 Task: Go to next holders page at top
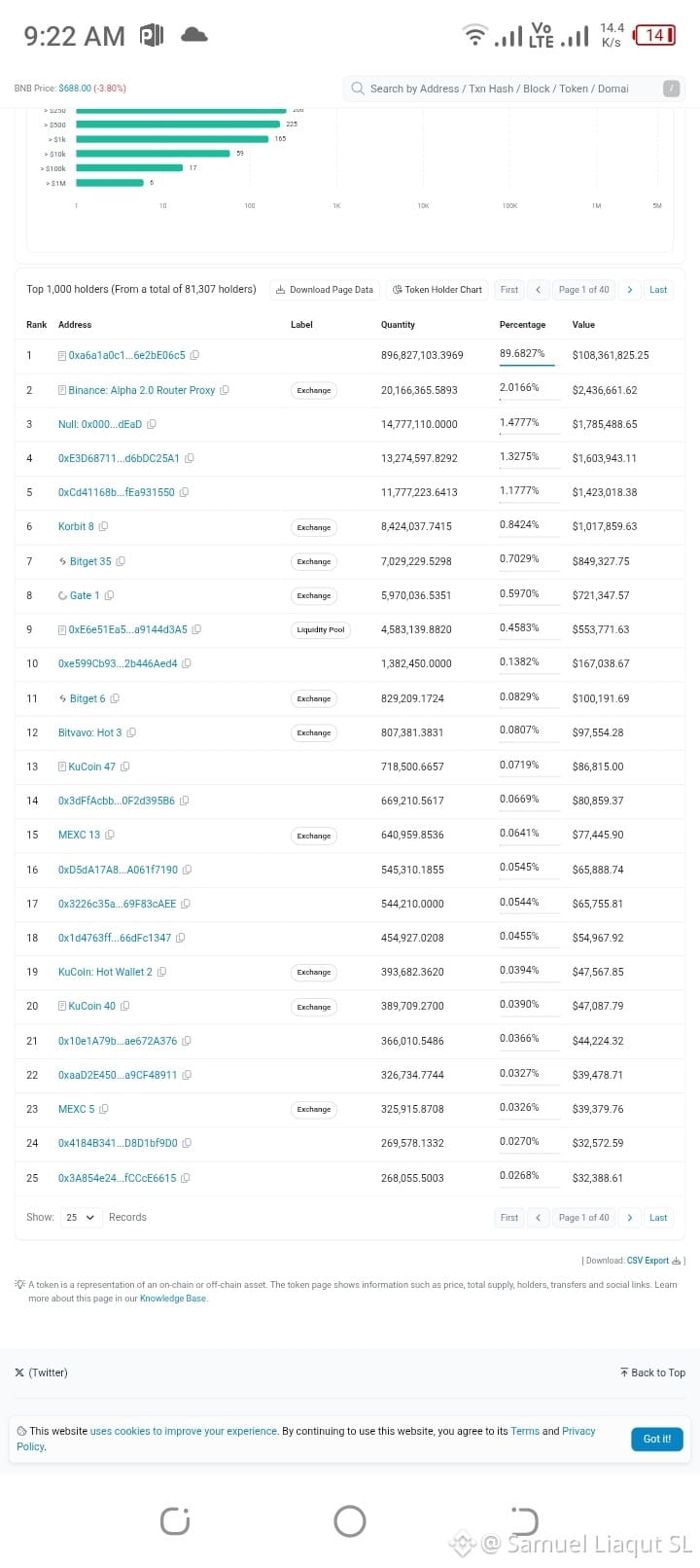click(630, 290)
